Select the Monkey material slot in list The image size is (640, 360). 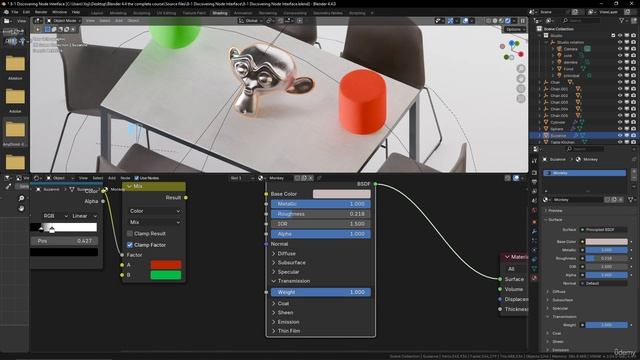pyautogui.click(x=584, y=173)
